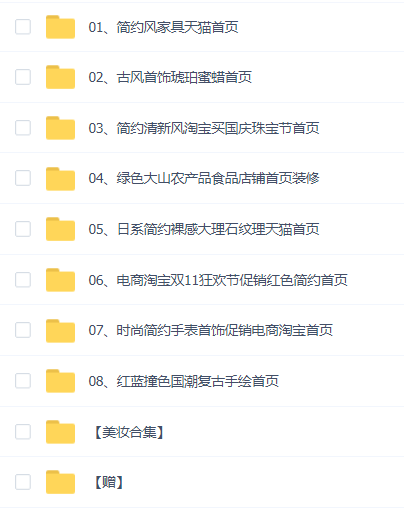Open 08、红蓝撞色国潮复古手绘首页 by name
The image size is (404, 515).
[183, 381]
